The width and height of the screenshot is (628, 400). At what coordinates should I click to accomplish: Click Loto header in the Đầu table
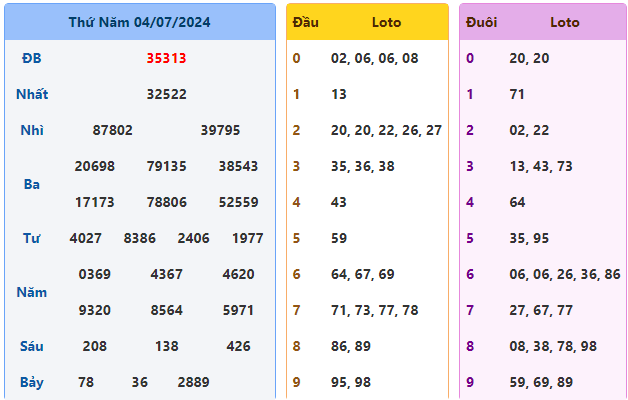pyautogui.click(x=387, y=22)
